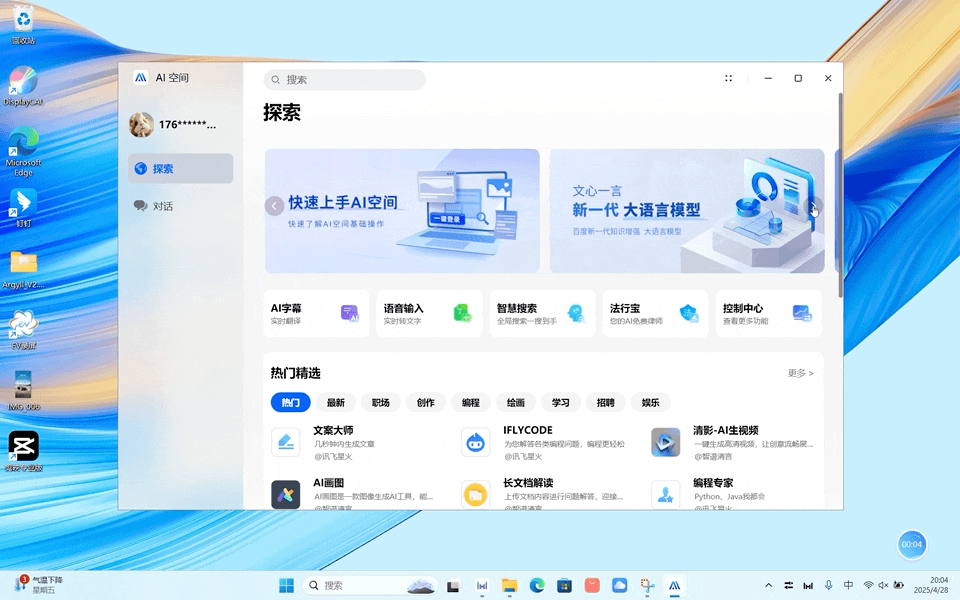Switch to the 编程 category tab
960x600 pixels.
(471, 402)
